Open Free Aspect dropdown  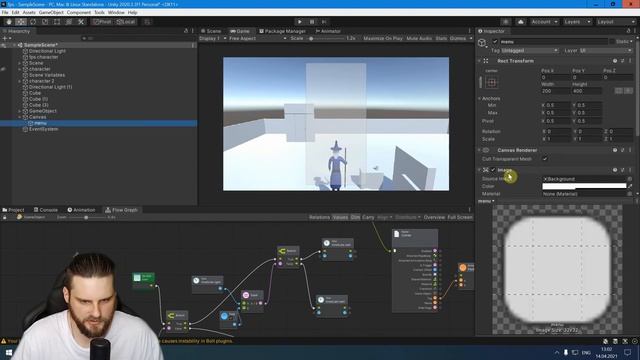pos(258,38)
